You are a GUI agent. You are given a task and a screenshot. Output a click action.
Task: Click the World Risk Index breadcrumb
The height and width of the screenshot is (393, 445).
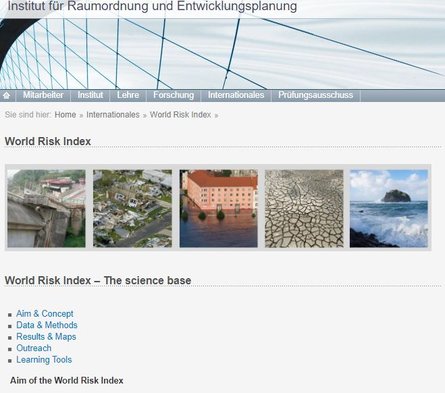click(180, 115)
